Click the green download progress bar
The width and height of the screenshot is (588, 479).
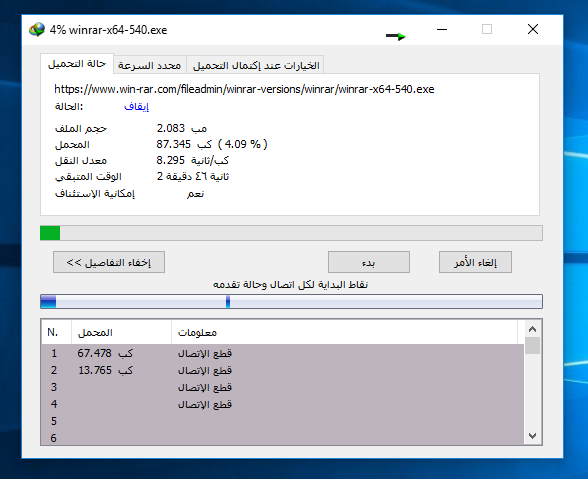[291, 233]
